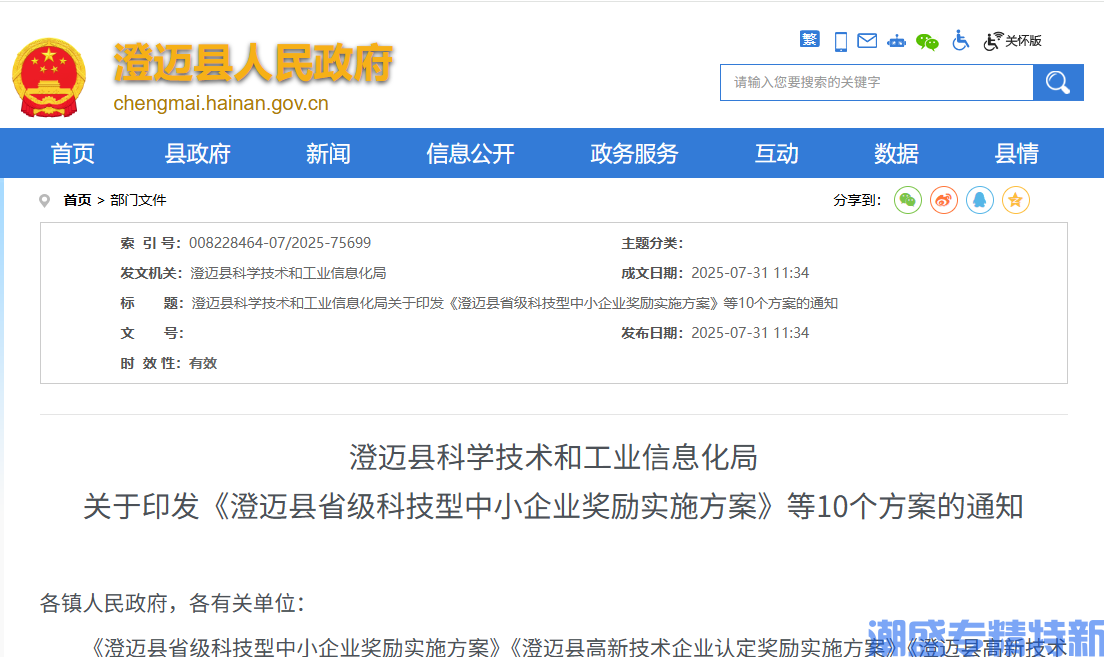Click the email contact icon

[866, 40]
